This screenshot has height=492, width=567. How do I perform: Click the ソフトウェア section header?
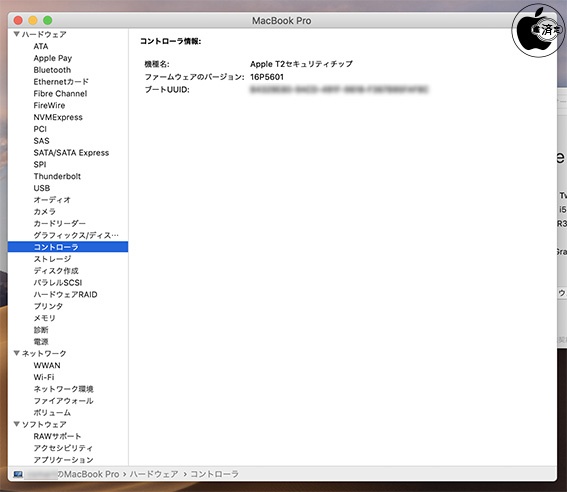[x=44, y=424]
